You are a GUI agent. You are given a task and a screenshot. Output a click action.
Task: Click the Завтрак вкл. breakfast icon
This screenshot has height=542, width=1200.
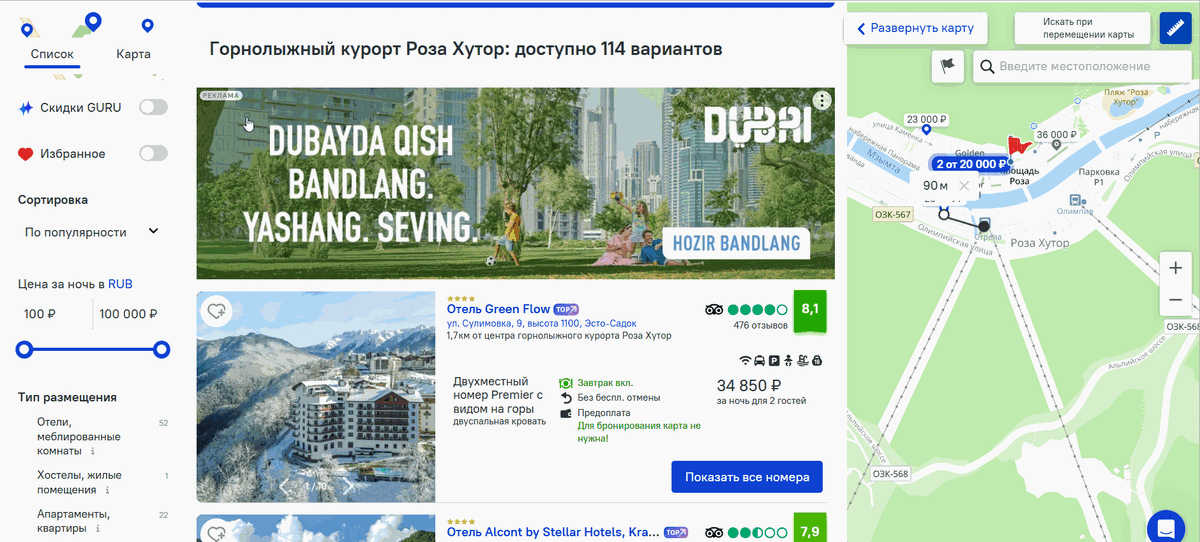click(x=565, y=383)
